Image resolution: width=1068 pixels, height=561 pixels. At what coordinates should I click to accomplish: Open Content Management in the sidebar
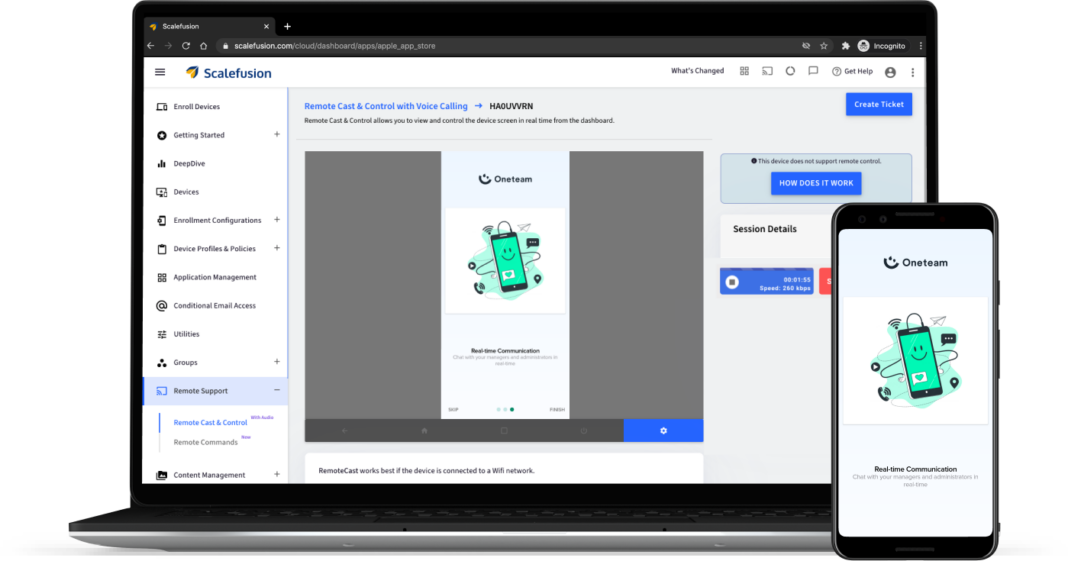[x=209, y=475]
